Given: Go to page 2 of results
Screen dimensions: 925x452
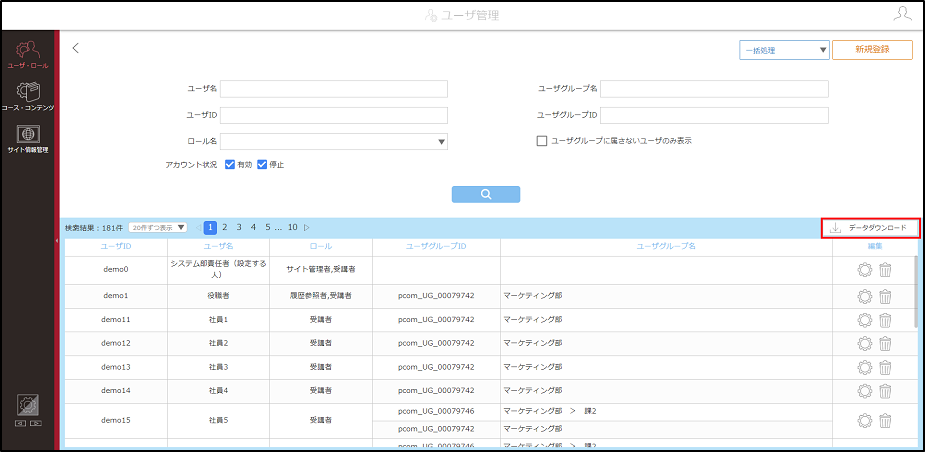Looking at the screenshot, I should point(225,227).
